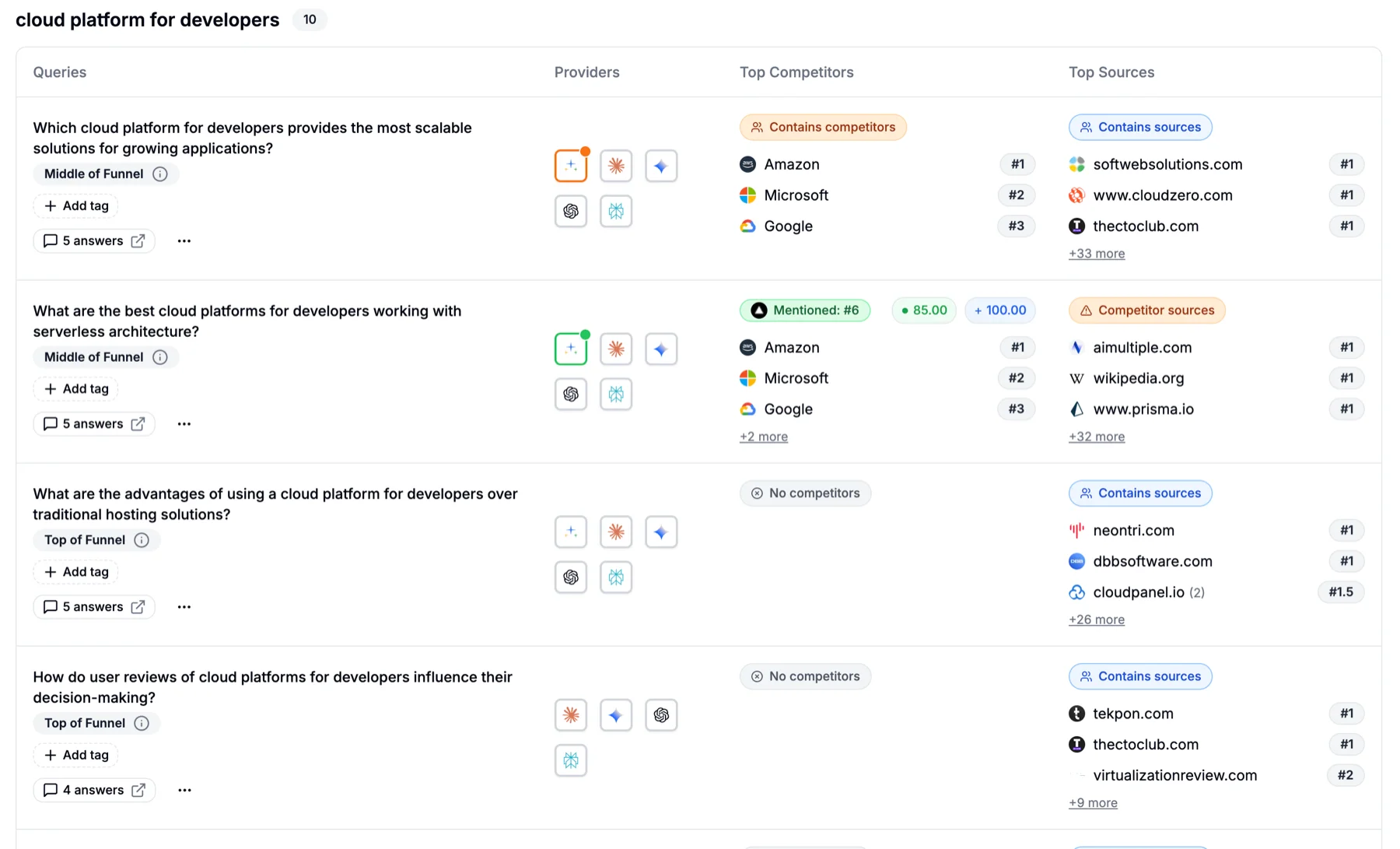
Task: Open the www.cloudzero.com source link
Action: coord(1163,195)
